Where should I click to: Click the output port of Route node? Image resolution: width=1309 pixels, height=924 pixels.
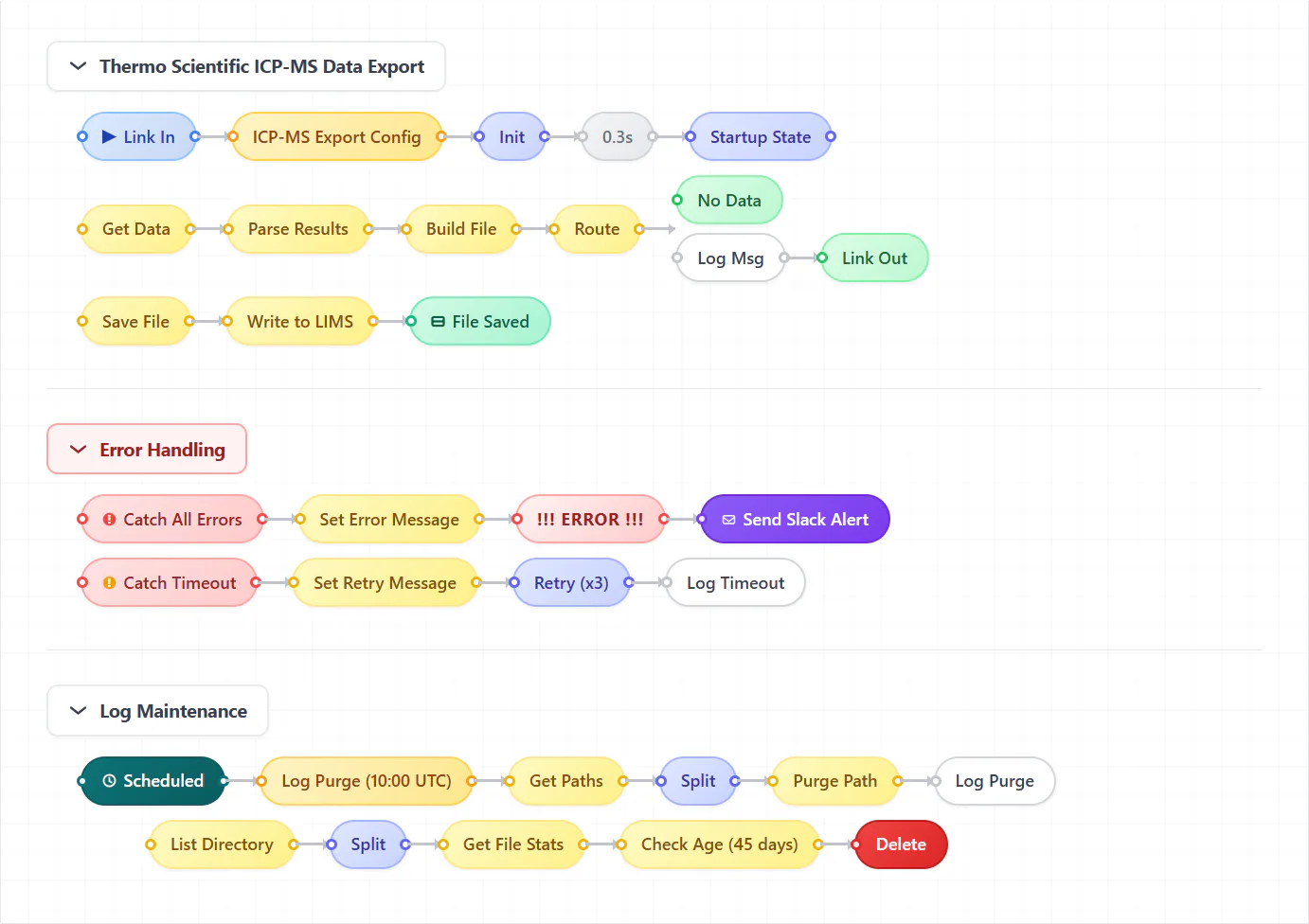point(639,229)
